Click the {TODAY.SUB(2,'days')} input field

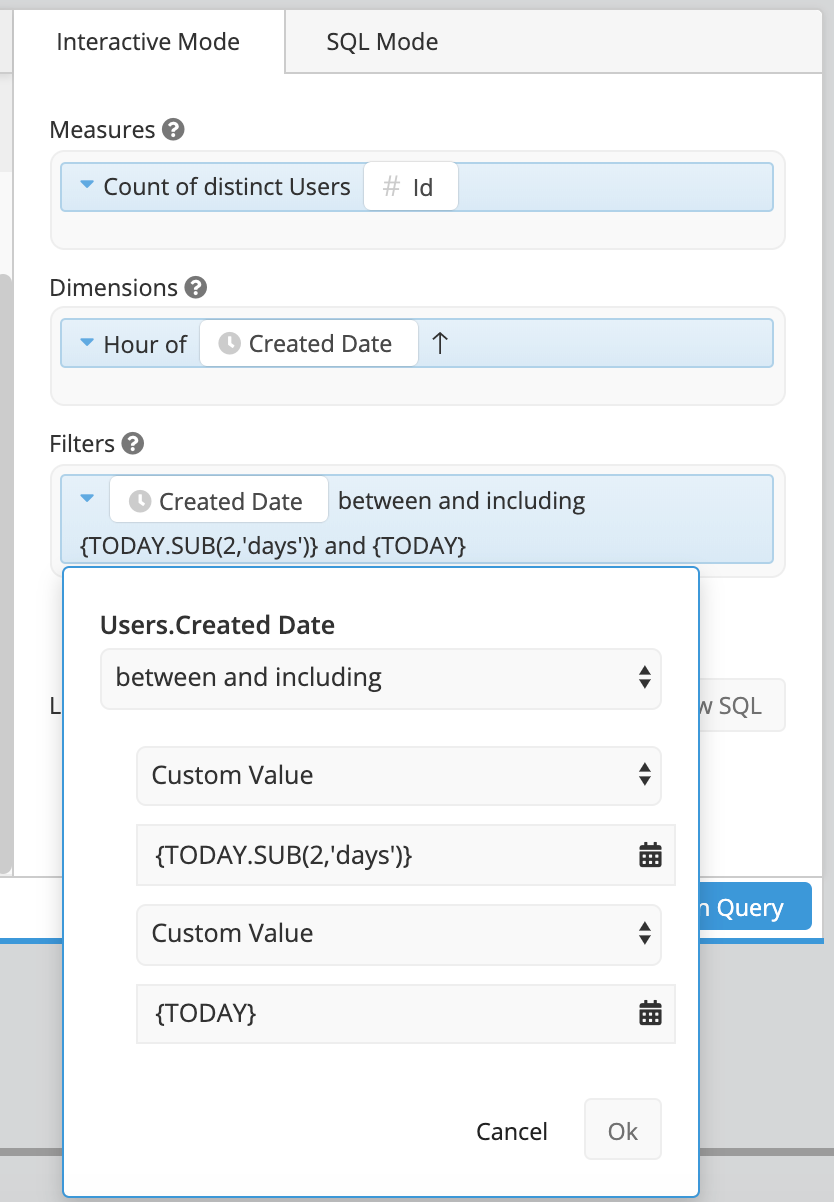[406, 855]
